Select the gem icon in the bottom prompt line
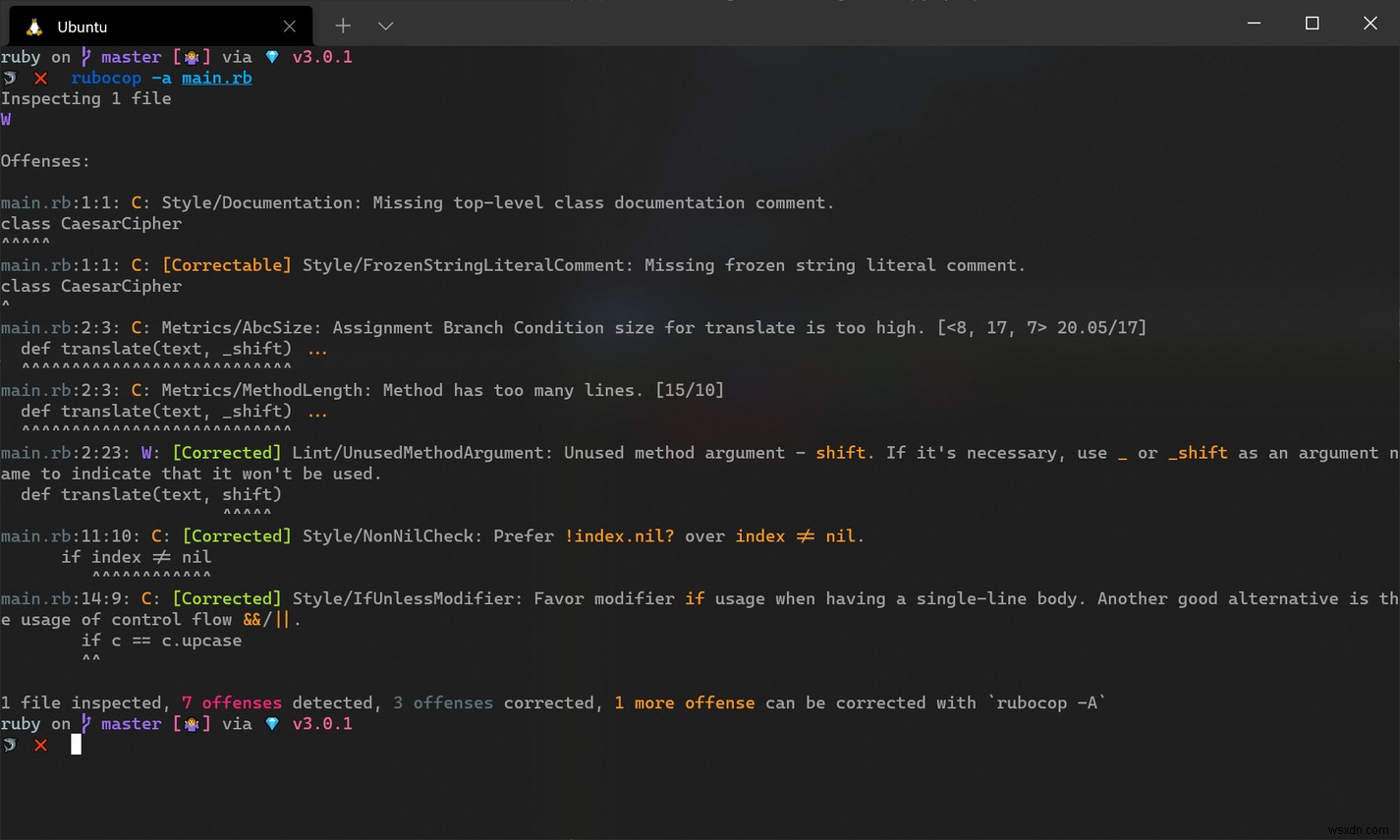The width and height of the screenshot is (1400, 840). click(272, 723)
